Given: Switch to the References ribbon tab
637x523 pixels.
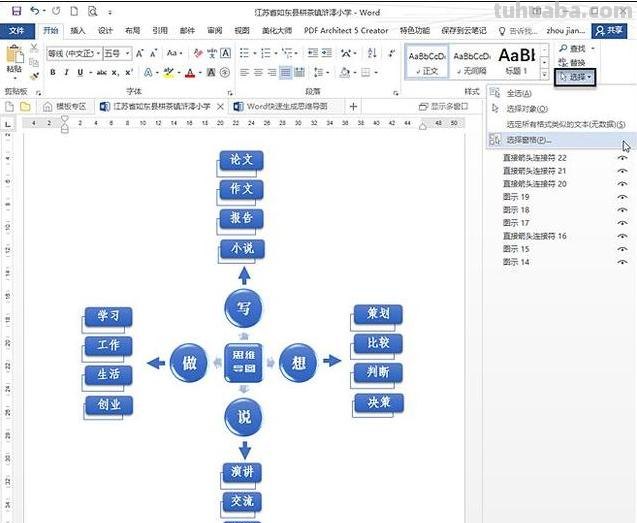Looking at the screenshot, I should click(x=160, y=30).
